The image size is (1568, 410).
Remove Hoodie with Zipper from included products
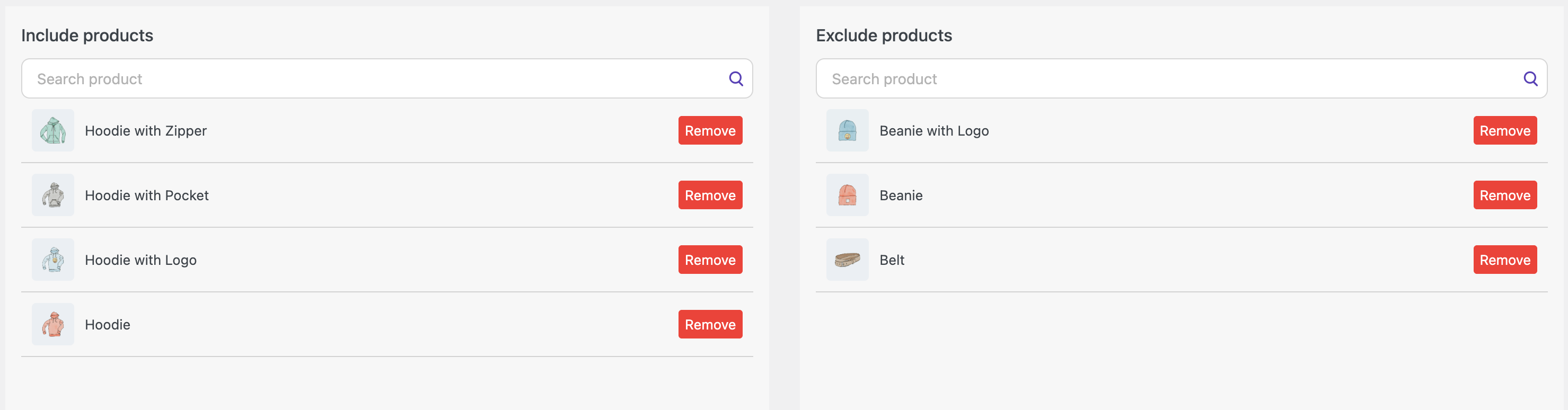(710, 130)
